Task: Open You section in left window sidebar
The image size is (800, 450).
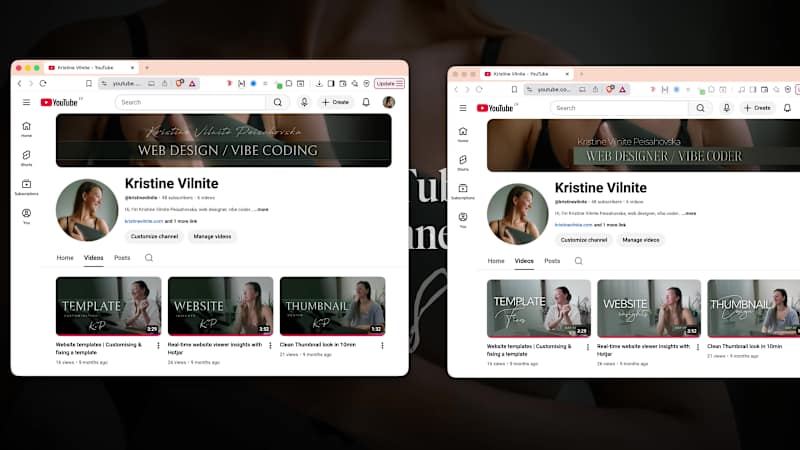Action: point(27,216)
